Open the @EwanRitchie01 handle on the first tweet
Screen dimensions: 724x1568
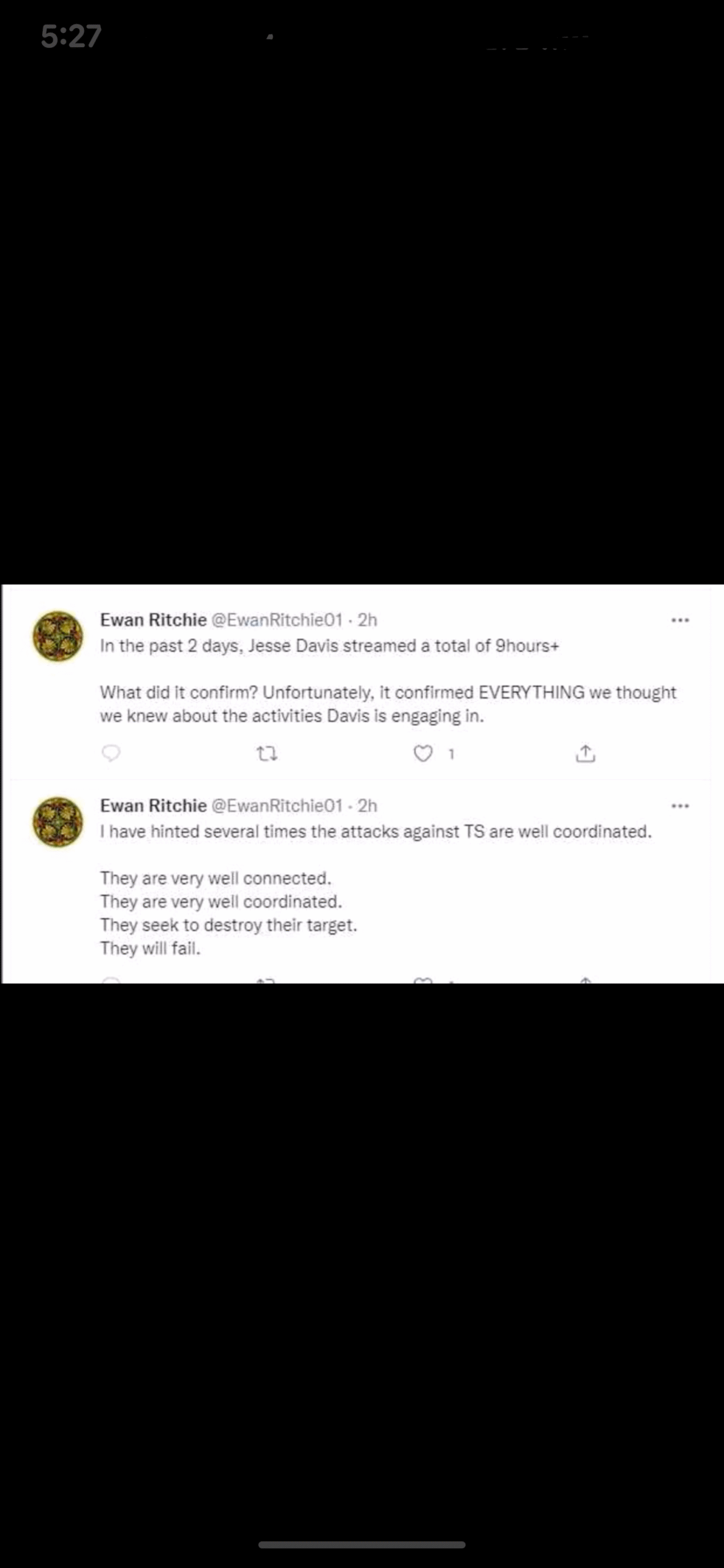click(276, 620)
